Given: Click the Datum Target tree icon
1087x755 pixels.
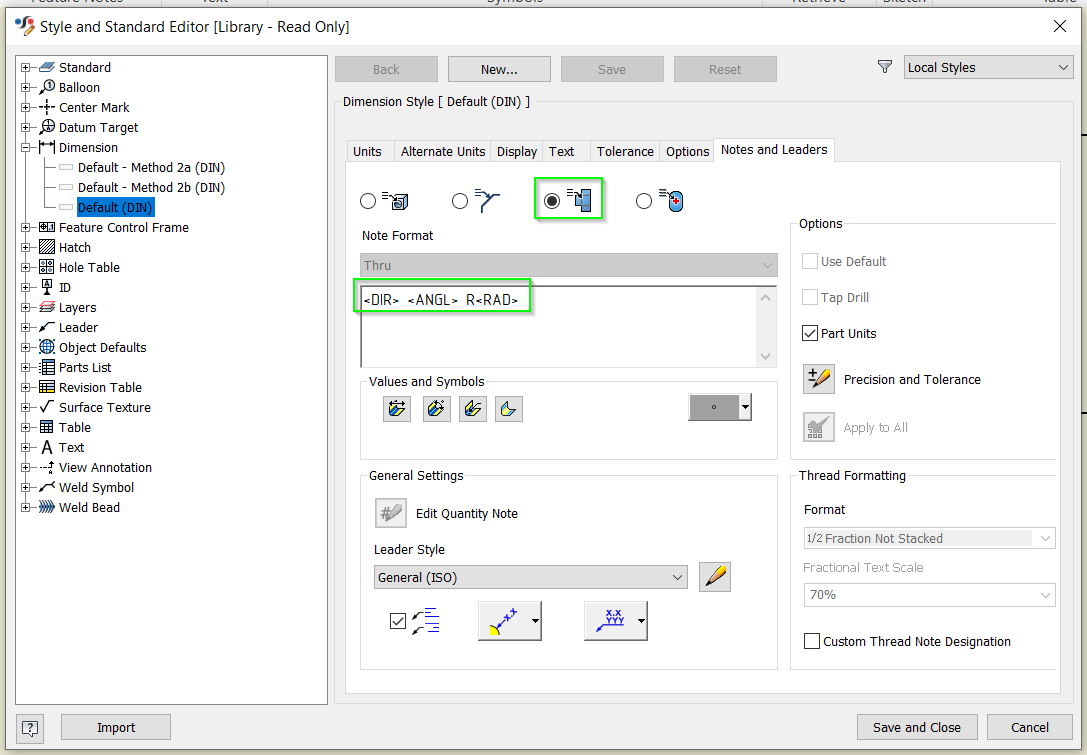Looking at the screenshot, I should pyautogui.click(x=46, y=128).
